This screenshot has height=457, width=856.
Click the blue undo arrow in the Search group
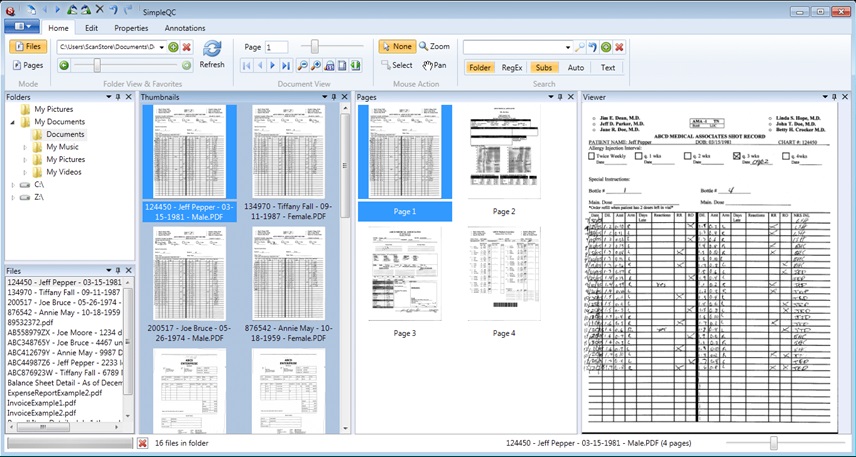pos(593,48)
